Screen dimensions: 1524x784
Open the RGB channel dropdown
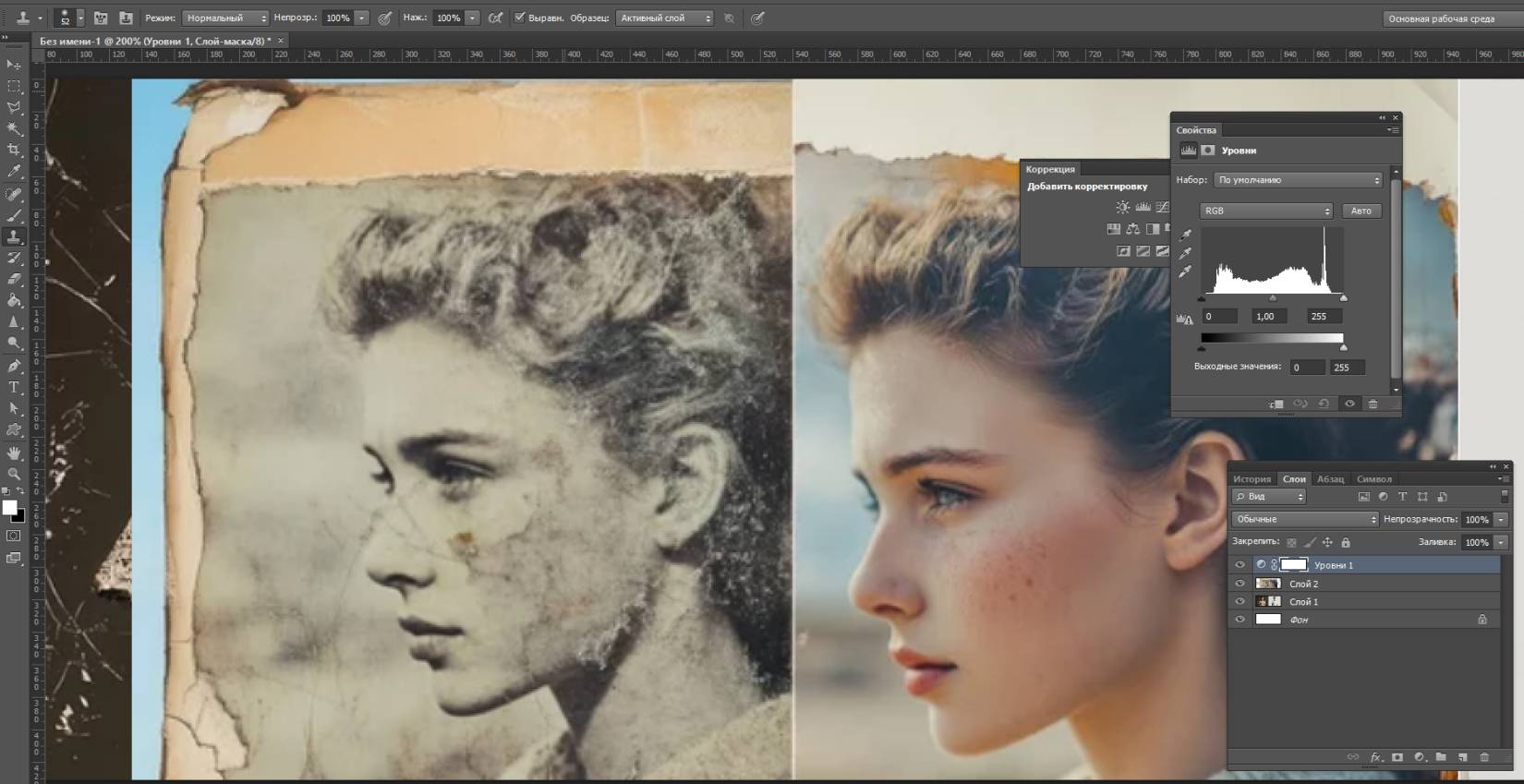pos(1265,211)
